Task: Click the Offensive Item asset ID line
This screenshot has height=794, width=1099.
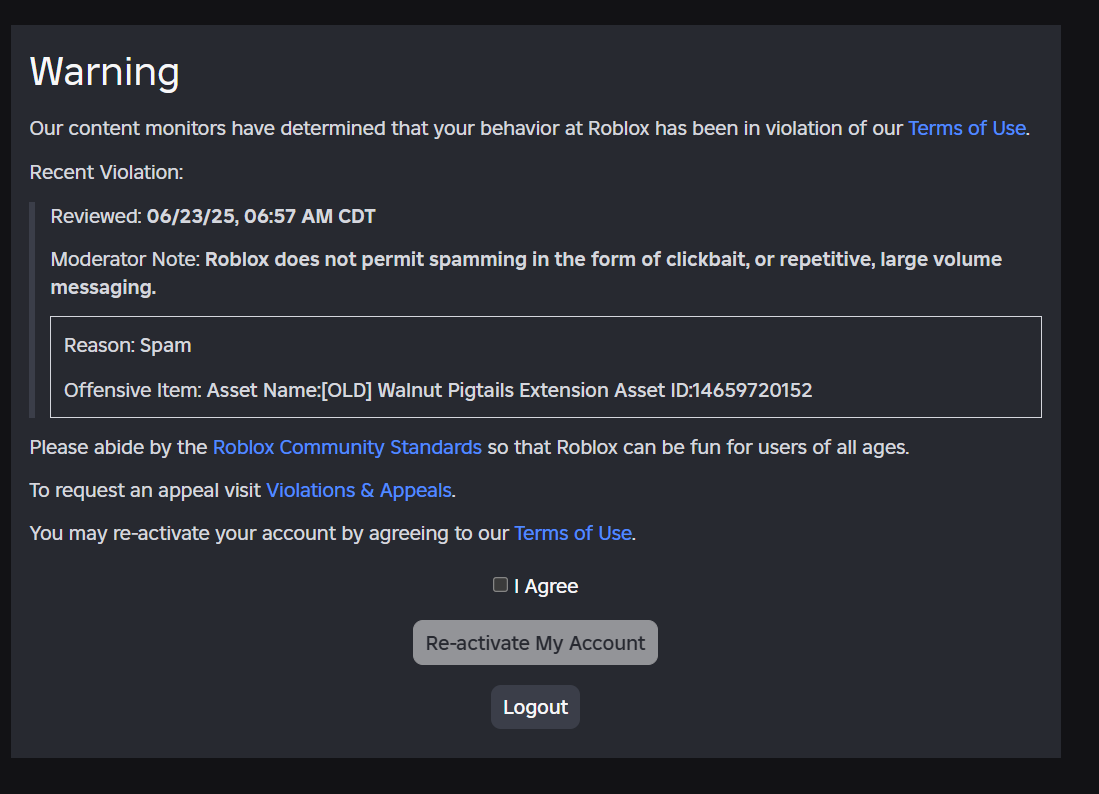Action: point(438,390)
